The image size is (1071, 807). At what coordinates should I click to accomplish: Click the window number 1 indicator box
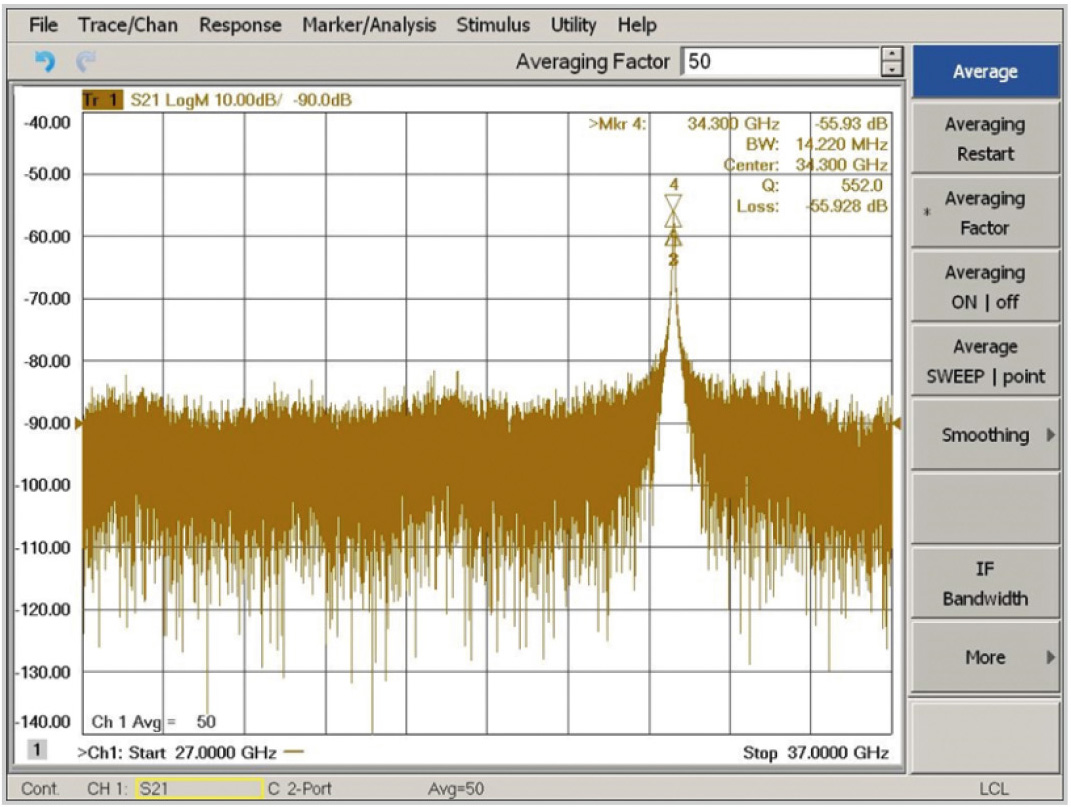click(x=37, y=750)
